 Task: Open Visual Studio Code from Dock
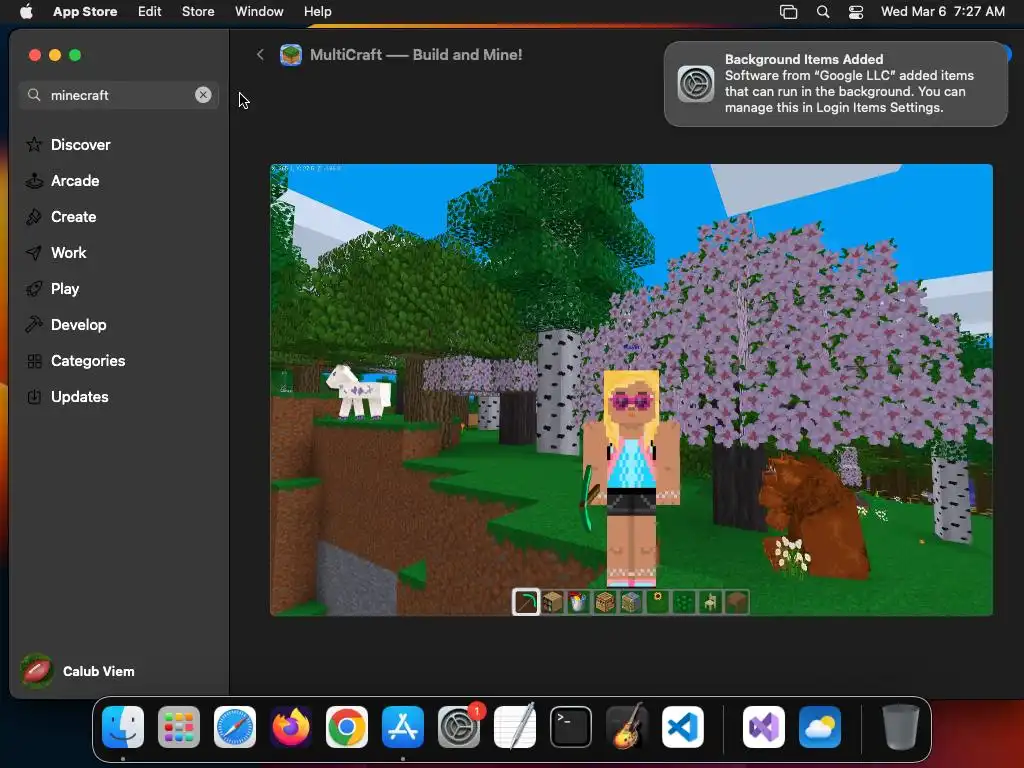682,726
